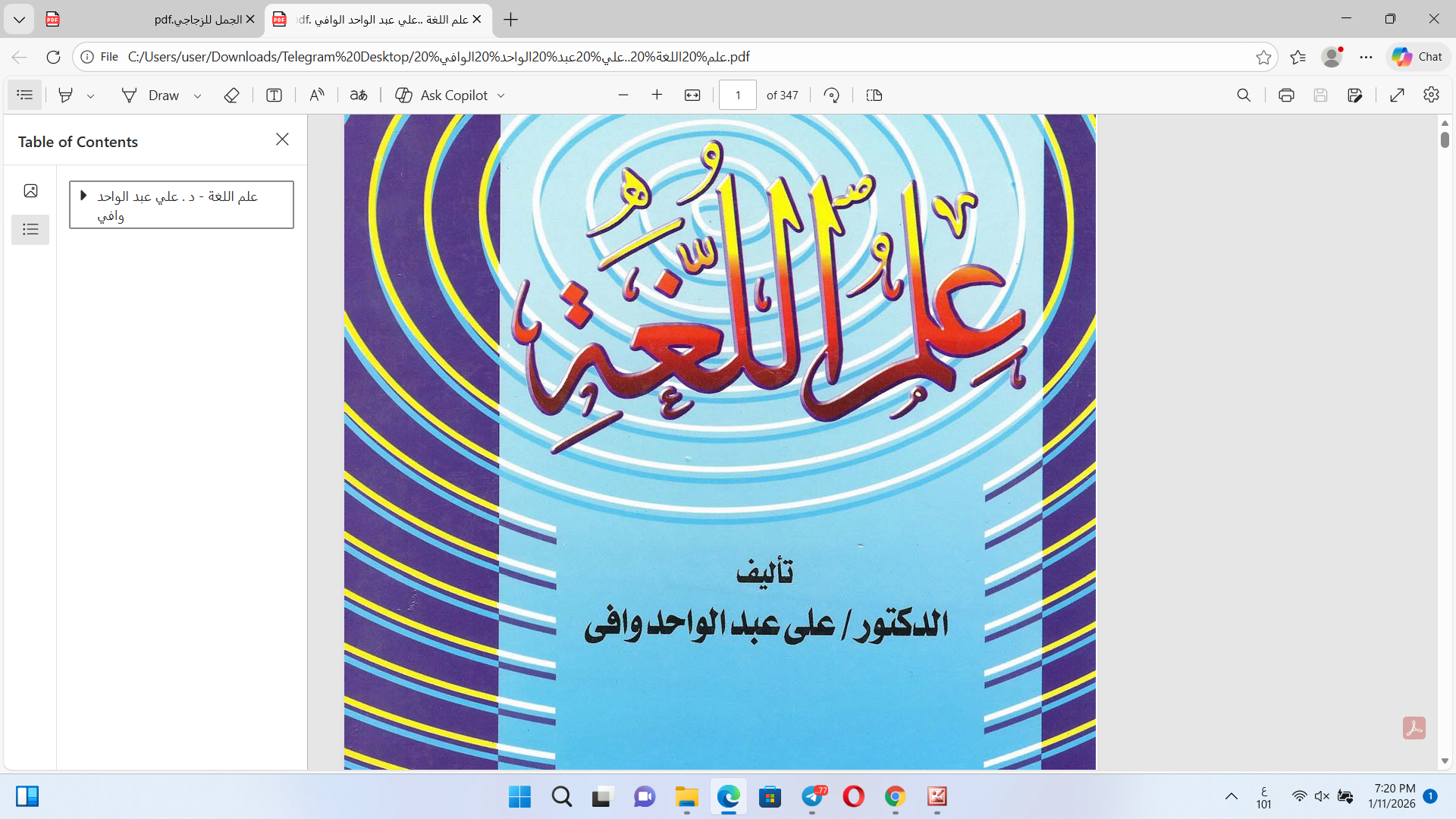Viewport: 1456px width, 819px height.
Task: Open Windows taskbar Search
Action: coord(562,797)
